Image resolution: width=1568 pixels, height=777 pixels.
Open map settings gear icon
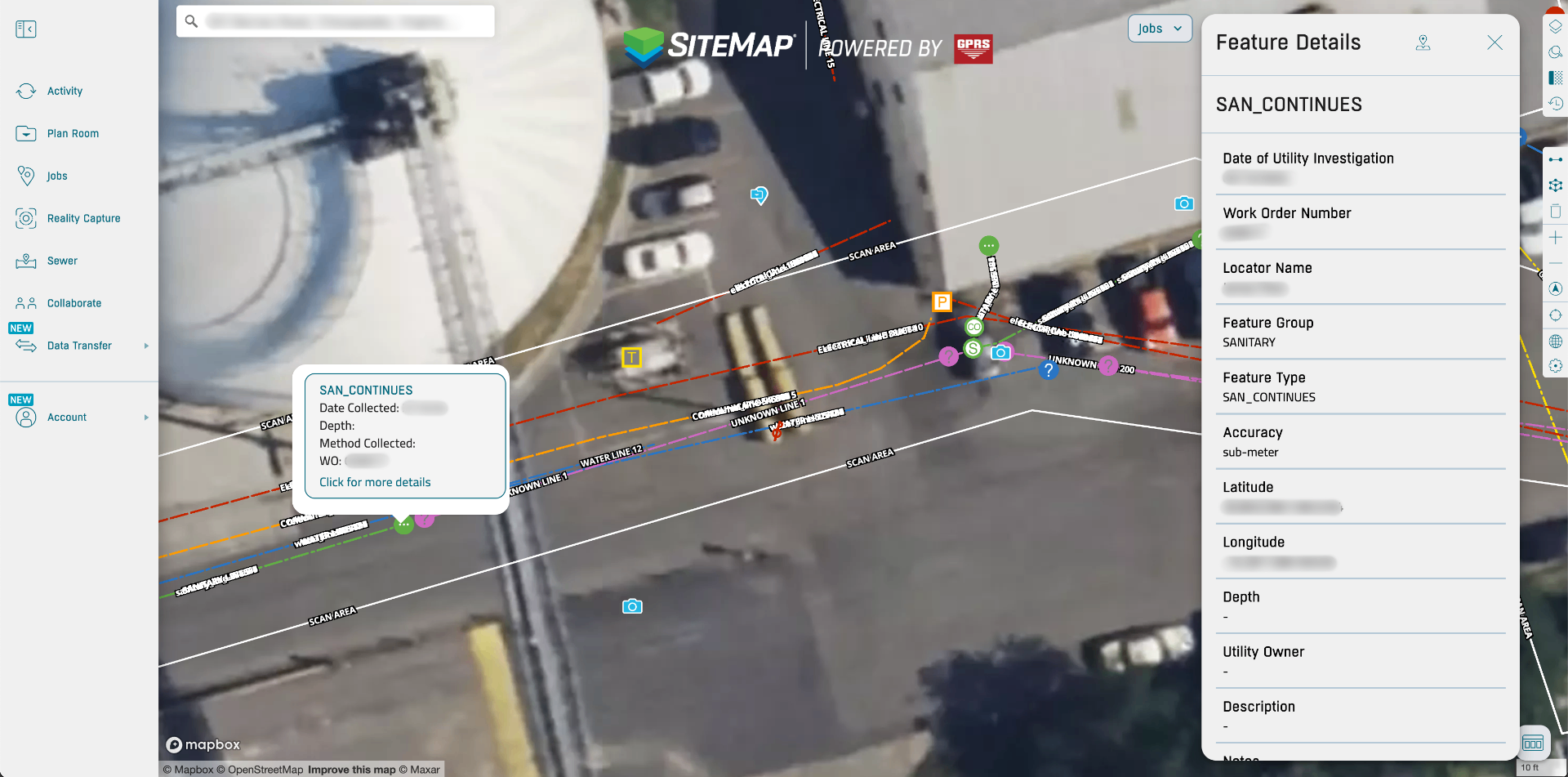pyautogui.click(x=1556, y=367)
